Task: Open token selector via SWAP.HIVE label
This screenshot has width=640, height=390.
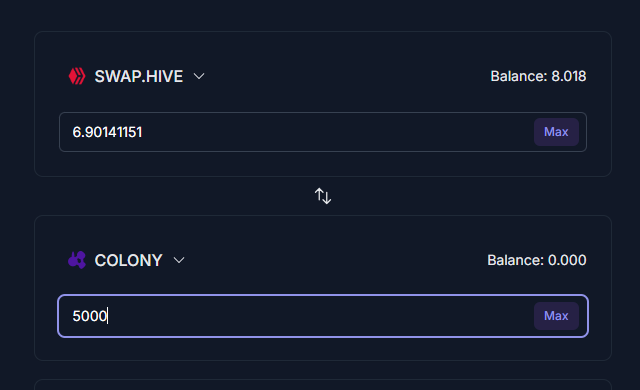Action: click(139, 76)
